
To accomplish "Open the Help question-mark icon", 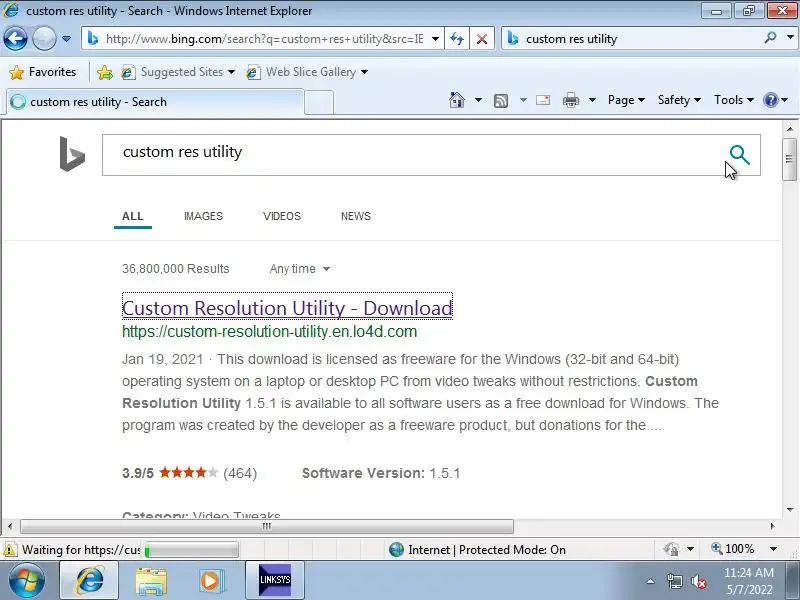I will click(x=770, y=100).
